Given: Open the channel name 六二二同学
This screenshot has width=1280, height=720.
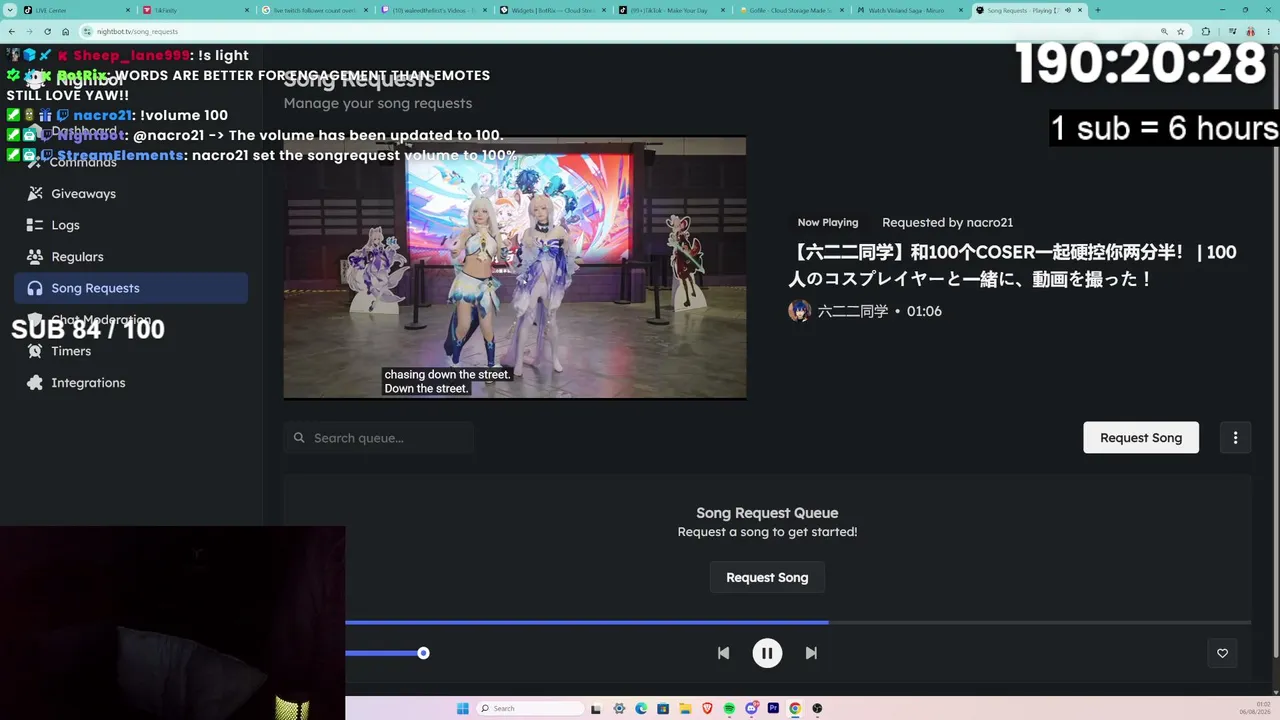Looking at the screenshot, I should [853, 311].
